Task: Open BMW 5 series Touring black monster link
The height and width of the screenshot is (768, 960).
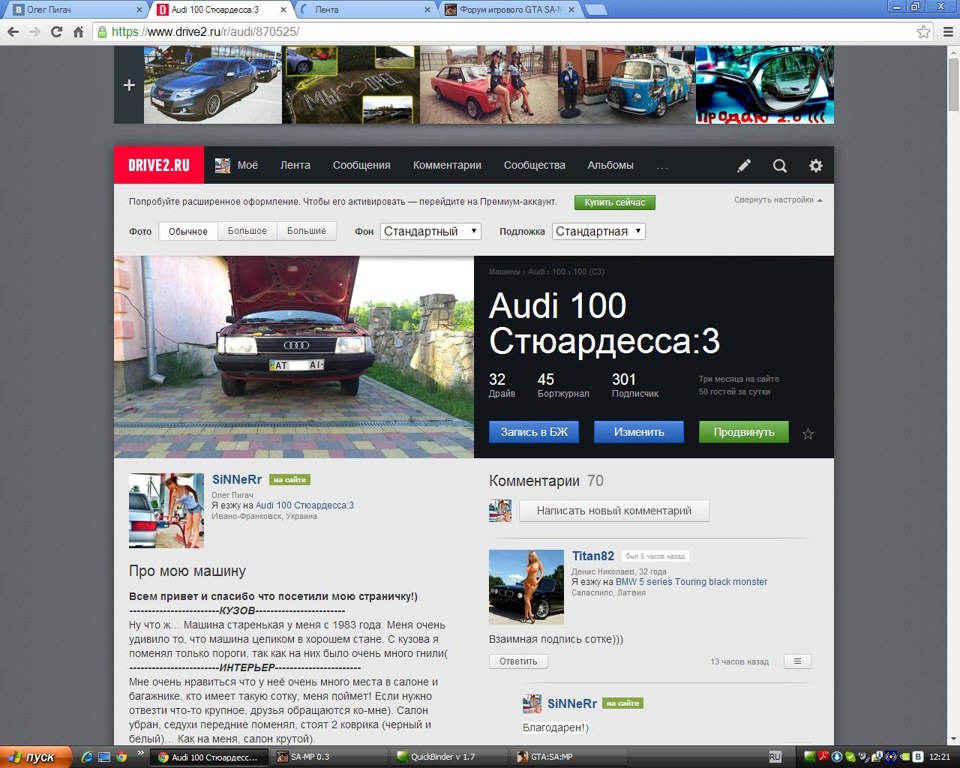Action: 691,582
